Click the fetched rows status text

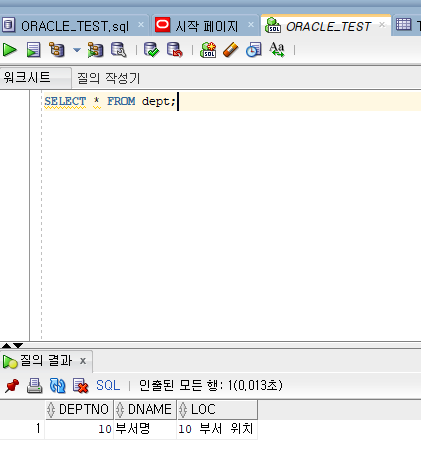(211, 386)
